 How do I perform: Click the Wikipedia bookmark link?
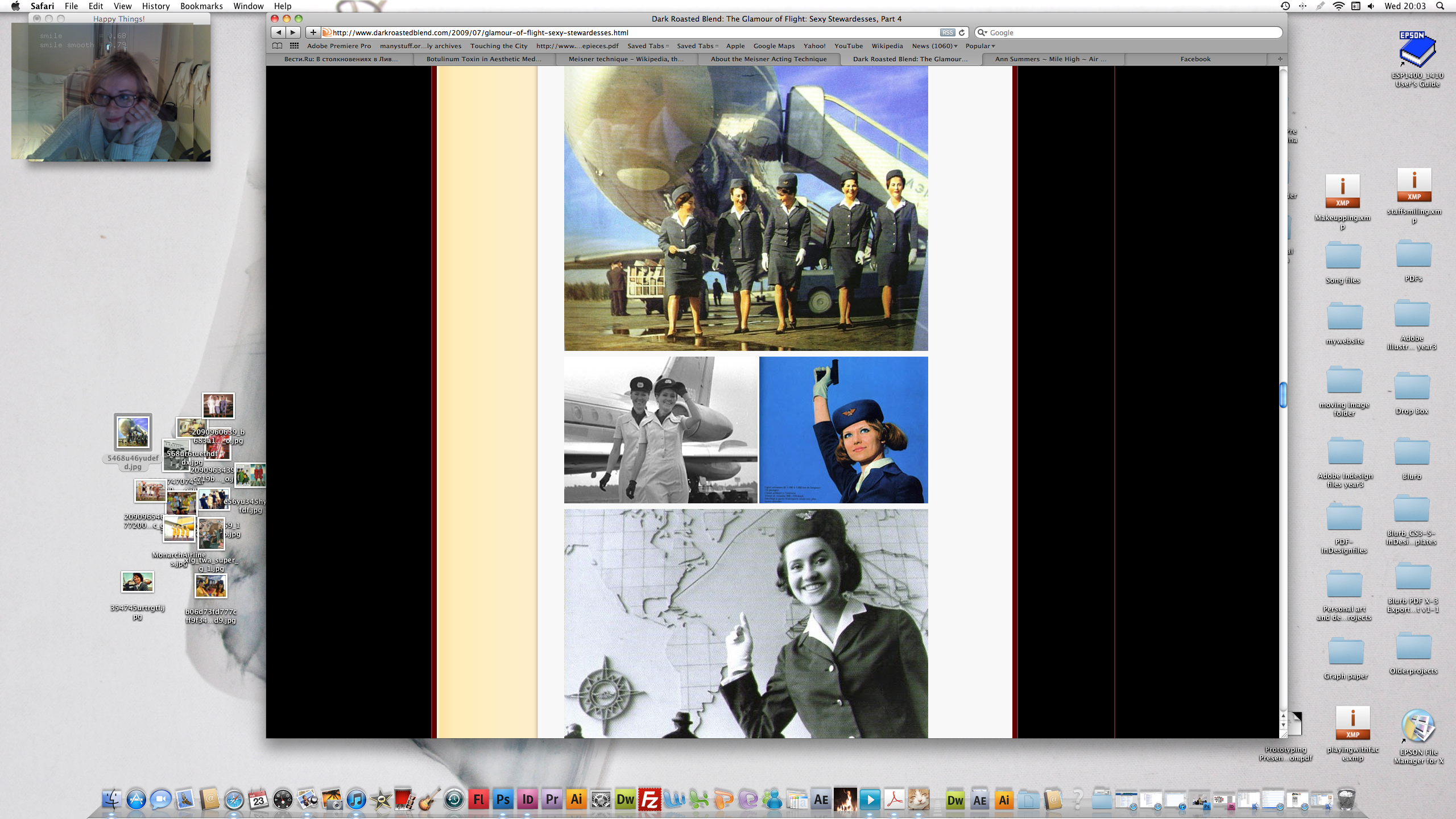887,46
